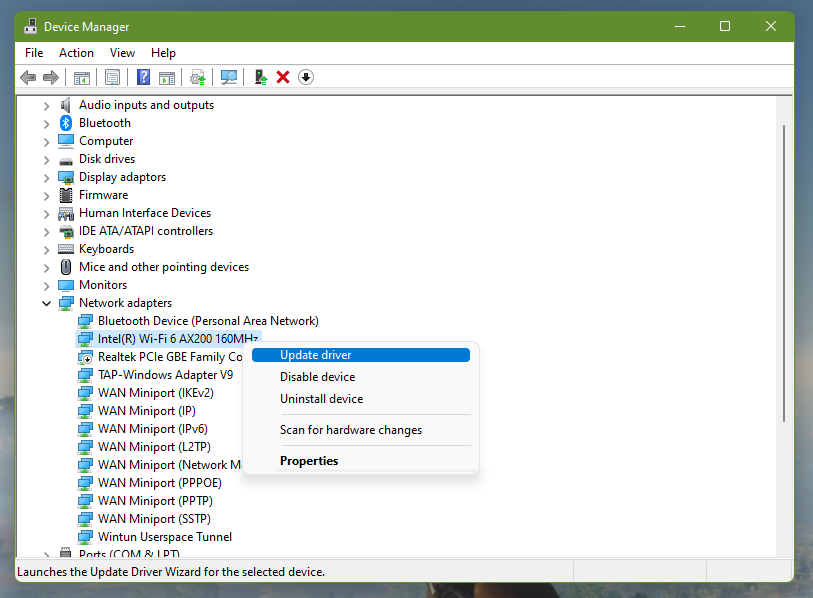Select the Human Interface Devices icon
This screenshot has height=598, width=813.
tap(66, 213)
